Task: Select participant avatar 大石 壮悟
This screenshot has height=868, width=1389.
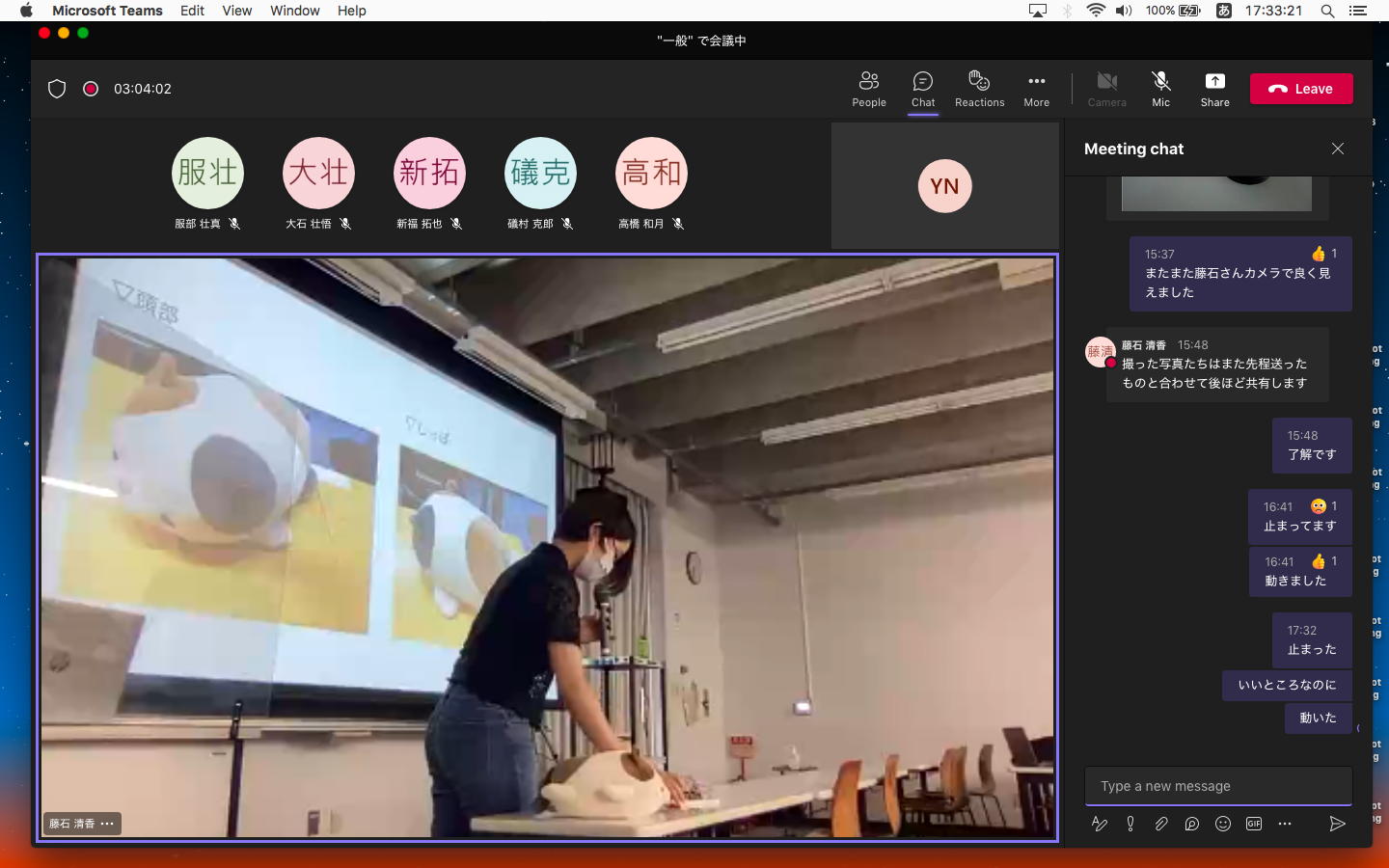Action: pyautogui.click(x=318, y=174)
